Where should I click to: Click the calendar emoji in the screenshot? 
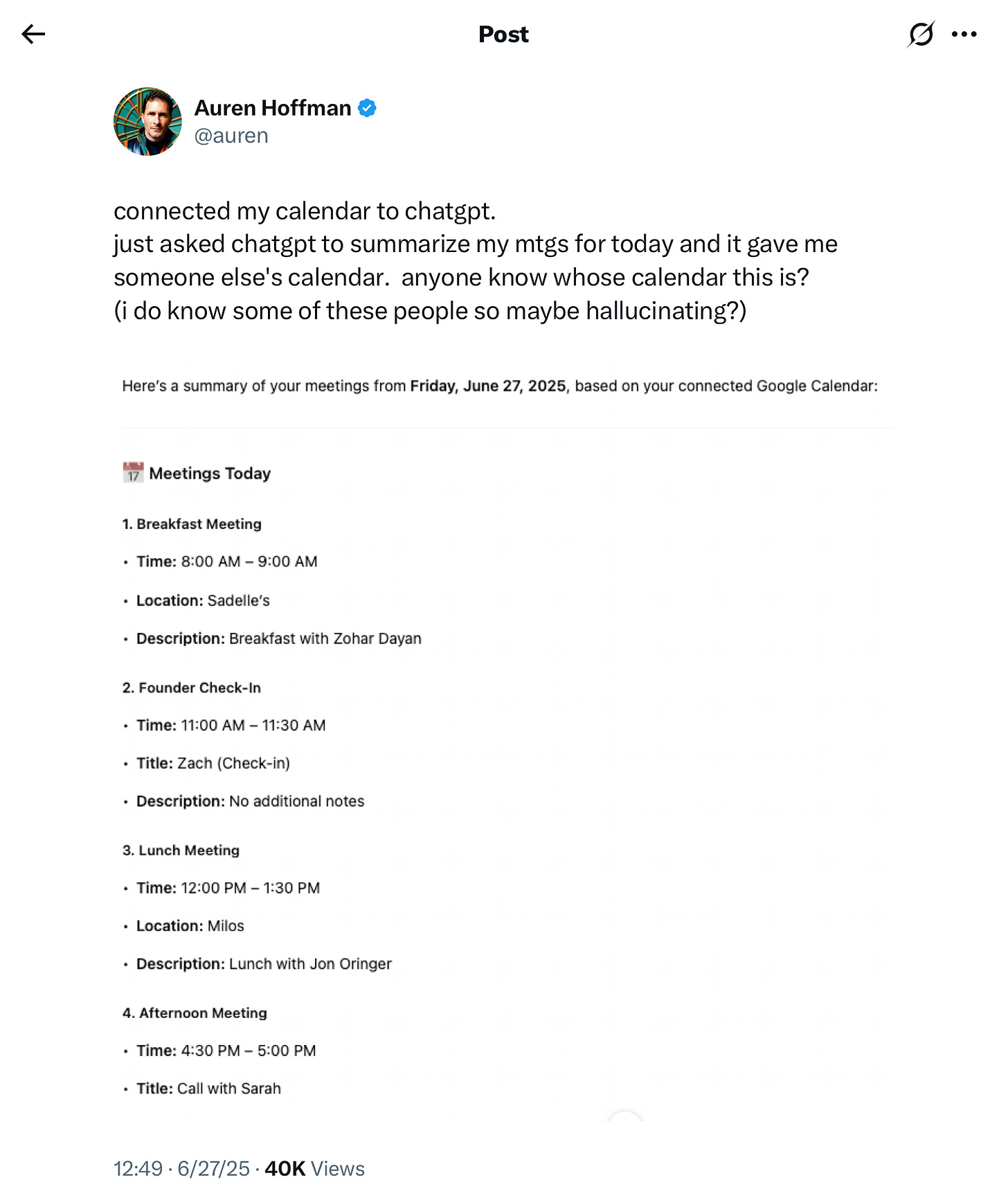tap(132, 472)
